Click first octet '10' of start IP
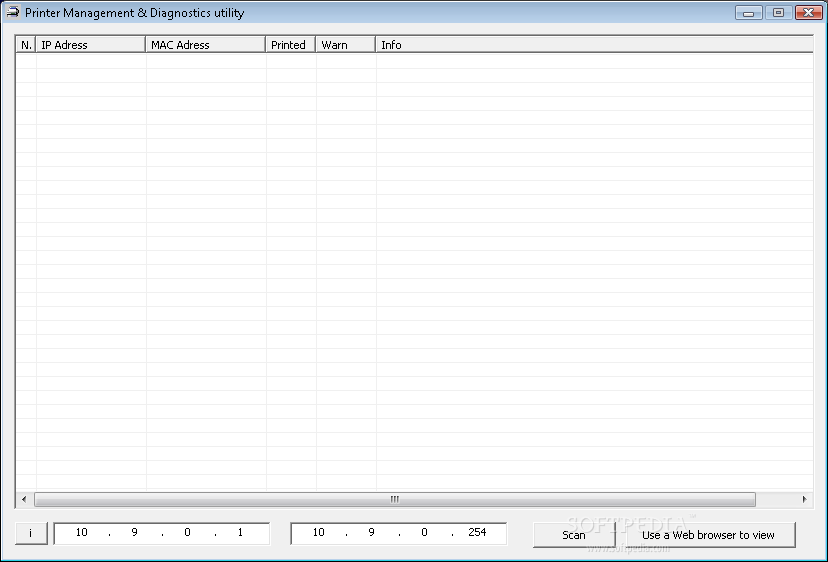Screen dimensions: 828x562 (81, 532)
